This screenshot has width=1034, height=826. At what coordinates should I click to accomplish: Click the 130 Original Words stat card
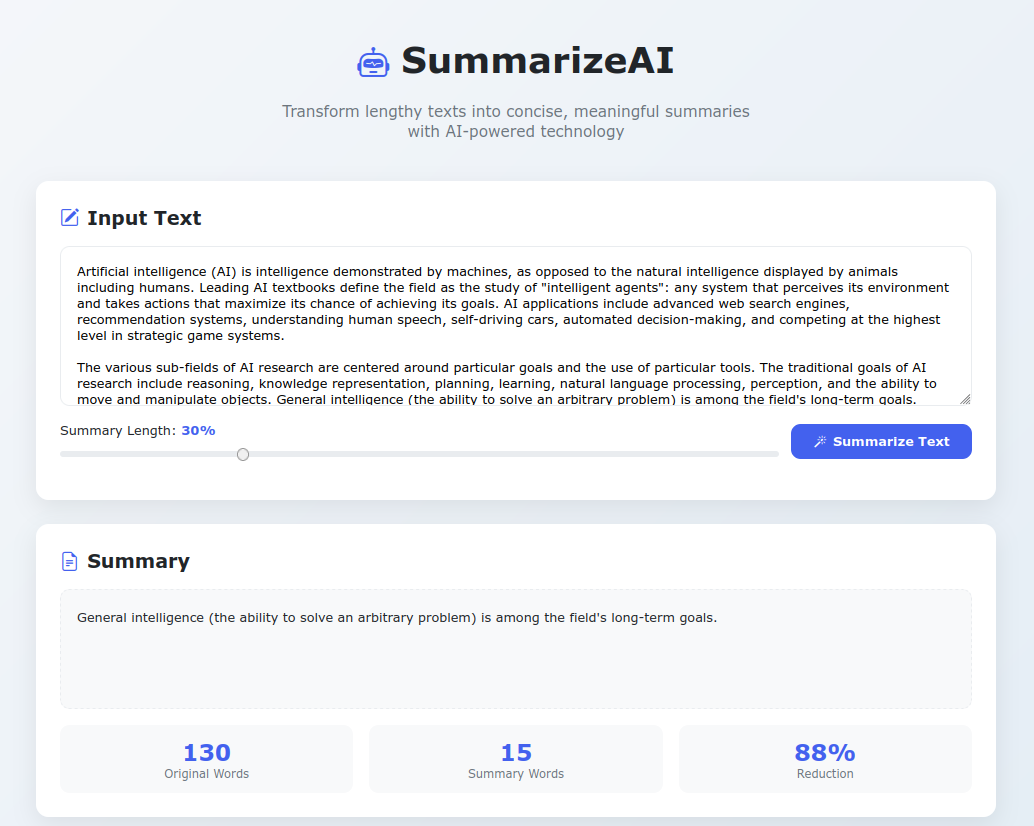206,759
